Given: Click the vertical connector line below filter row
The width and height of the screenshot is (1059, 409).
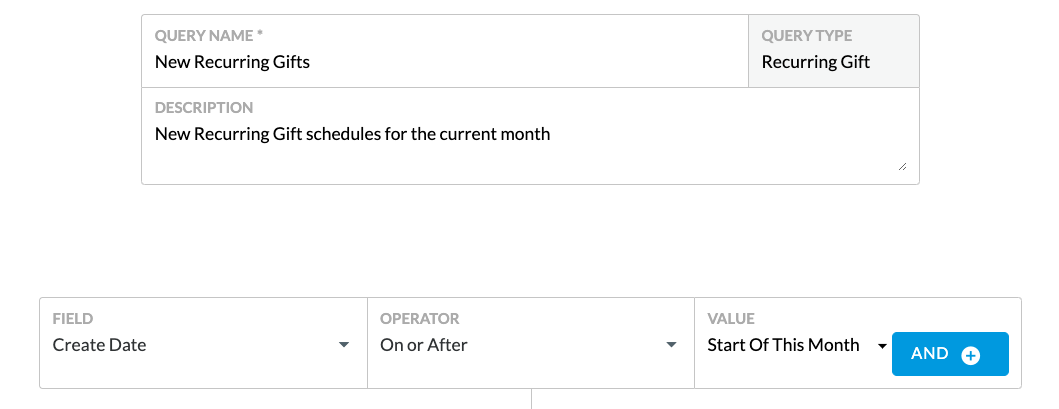Looking at the screenshot, I should tap(532, 399).
